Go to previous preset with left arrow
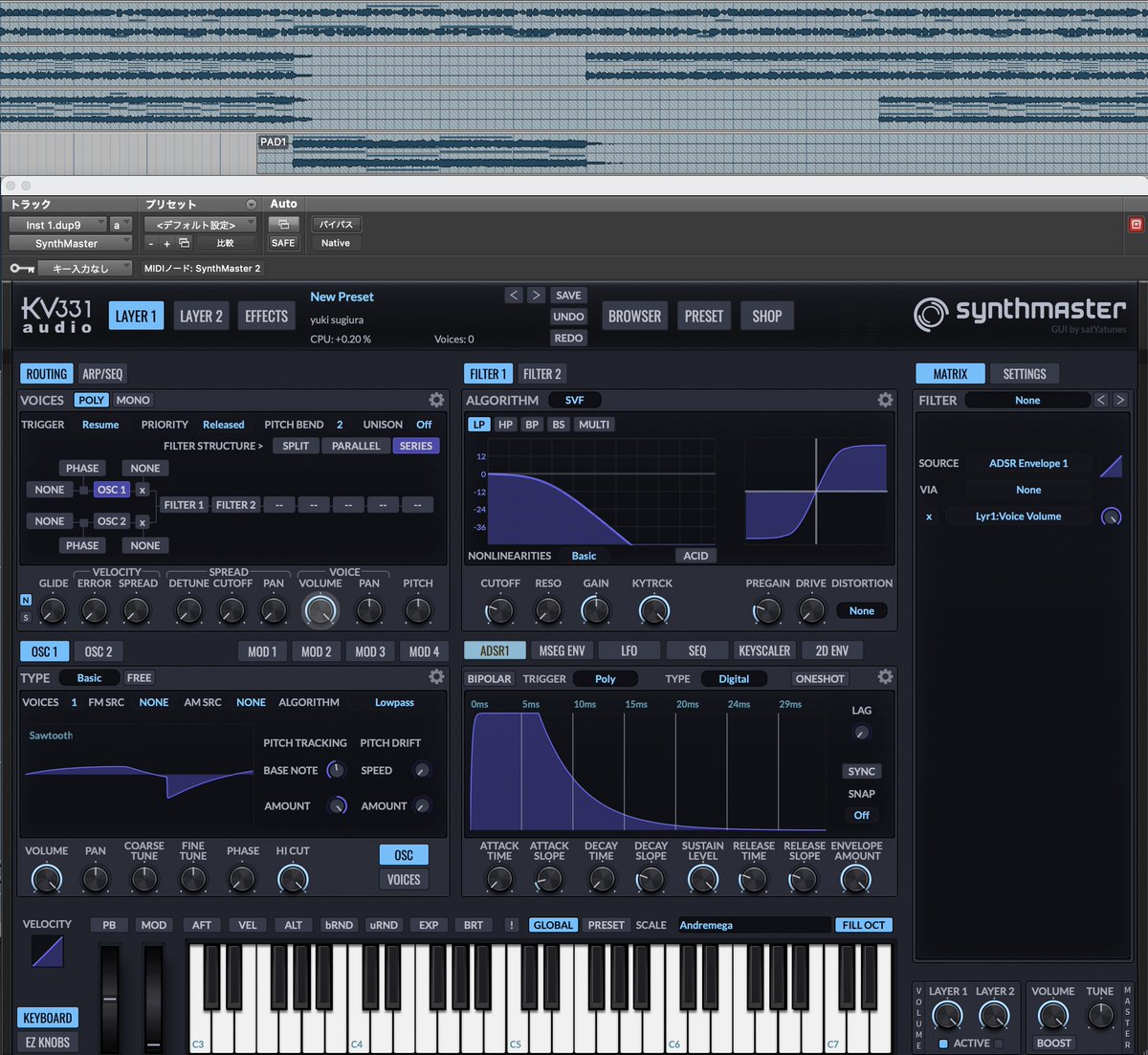Image resolution: width=1148 pixels, height=1055 pixels. [x=514, y=296]
